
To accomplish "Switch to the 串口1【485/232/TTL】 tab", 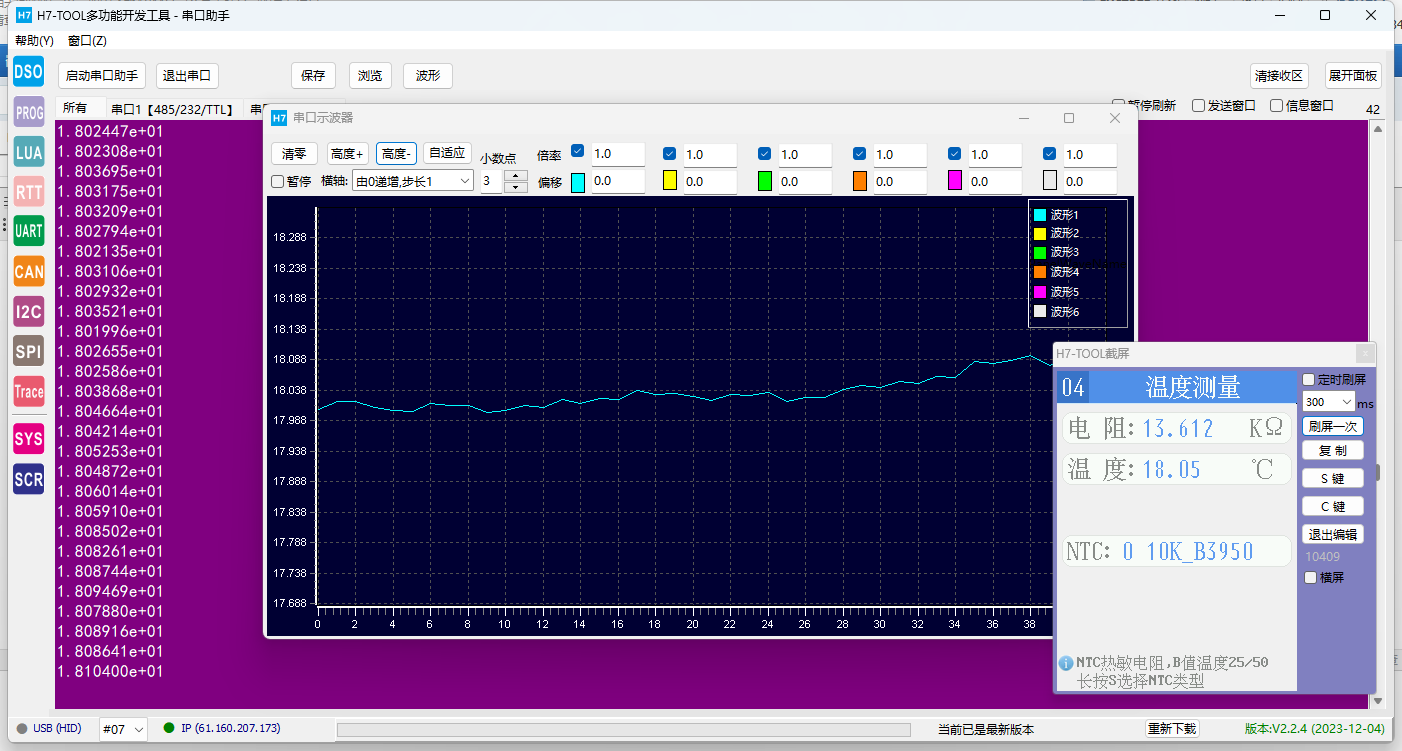I will 172,110.
